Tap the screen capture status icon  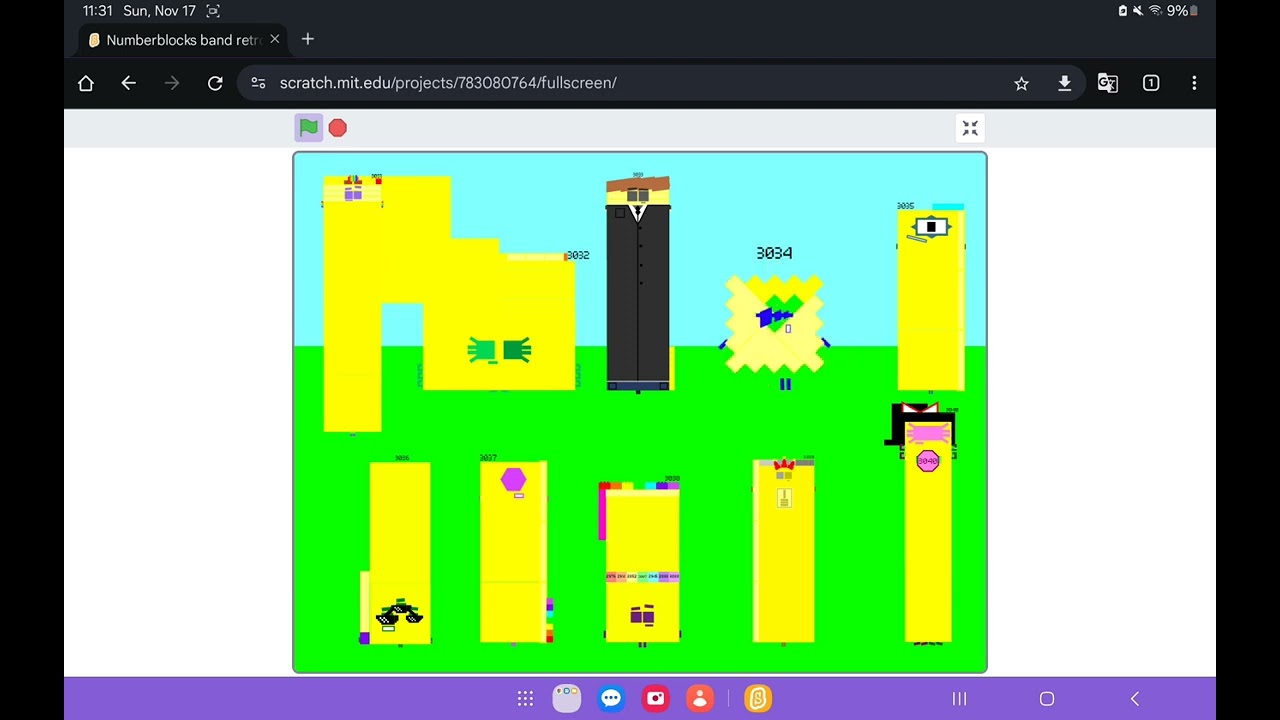coord(213,11)
